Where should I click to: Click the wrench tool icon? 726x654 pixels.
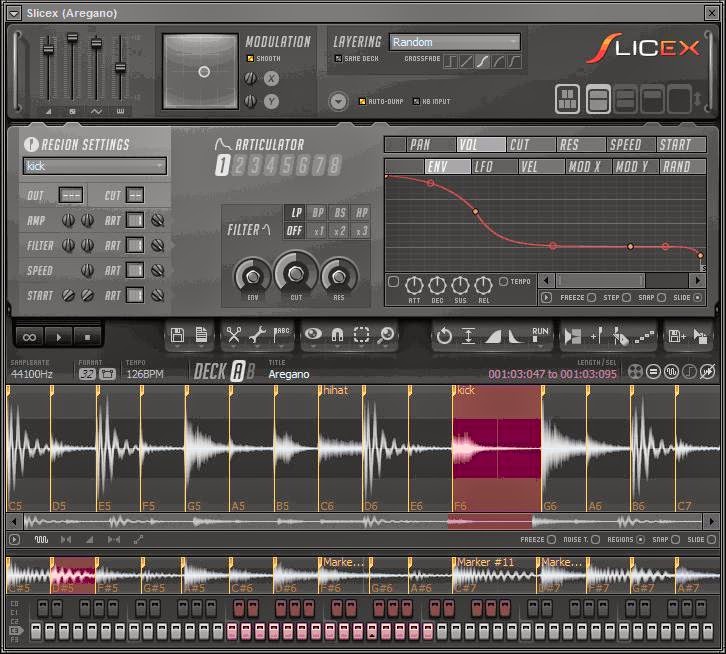click(257, 335)
